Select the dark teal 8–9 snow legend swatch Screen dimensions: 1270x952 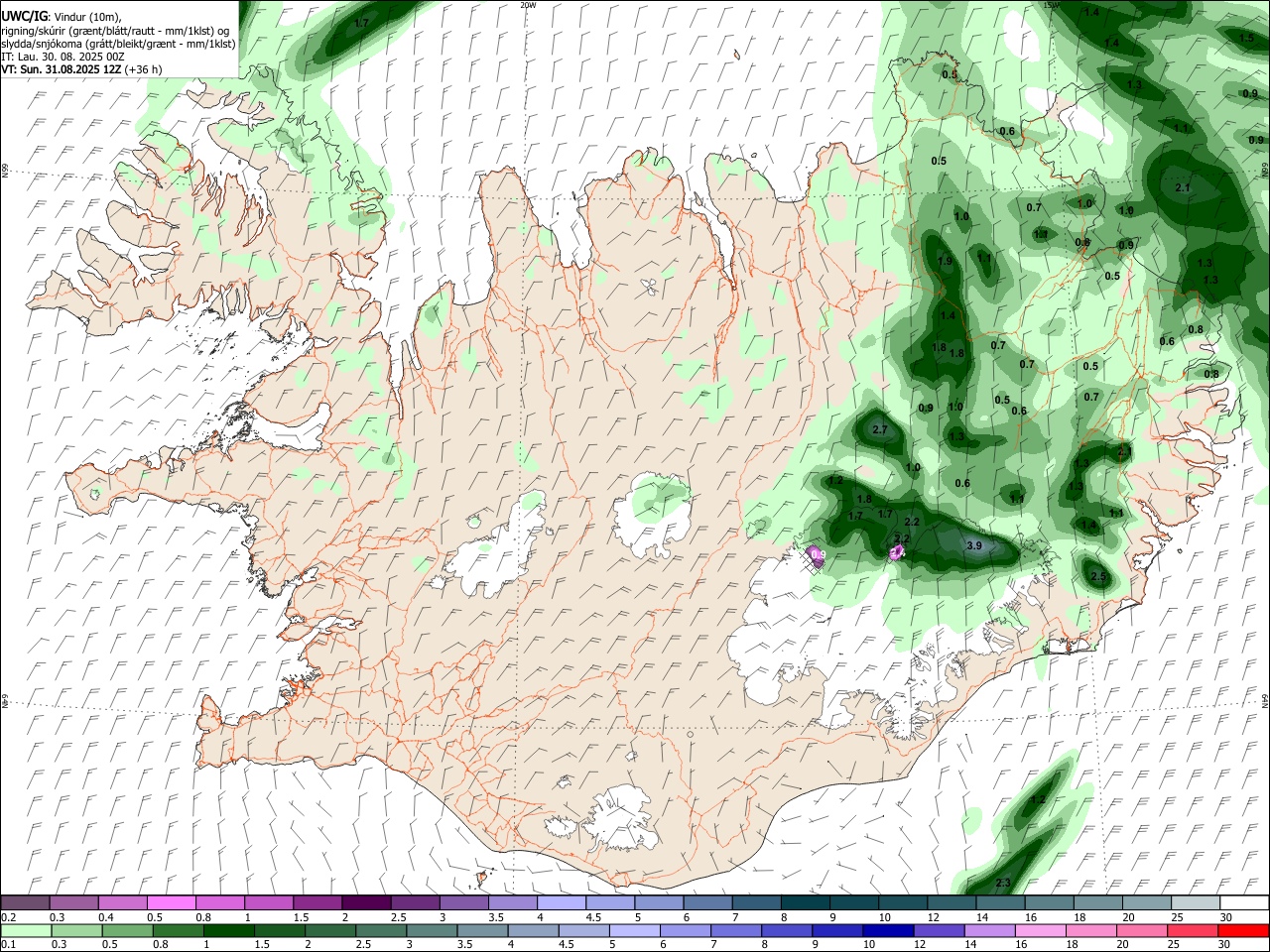(x=806, y=903)
